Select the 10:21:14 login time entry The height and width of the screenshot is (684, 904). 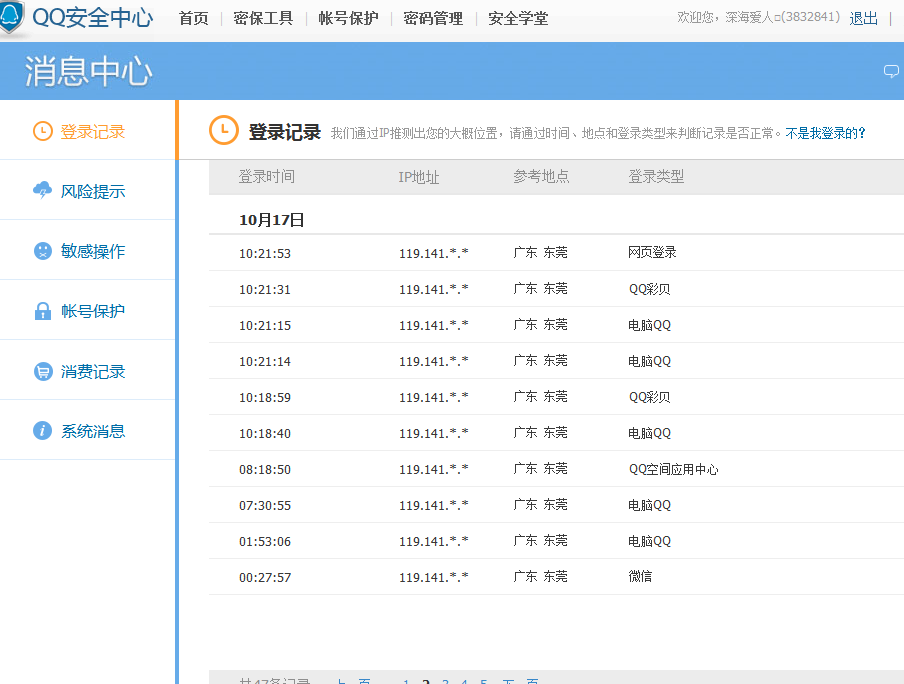tap(265, 362)
